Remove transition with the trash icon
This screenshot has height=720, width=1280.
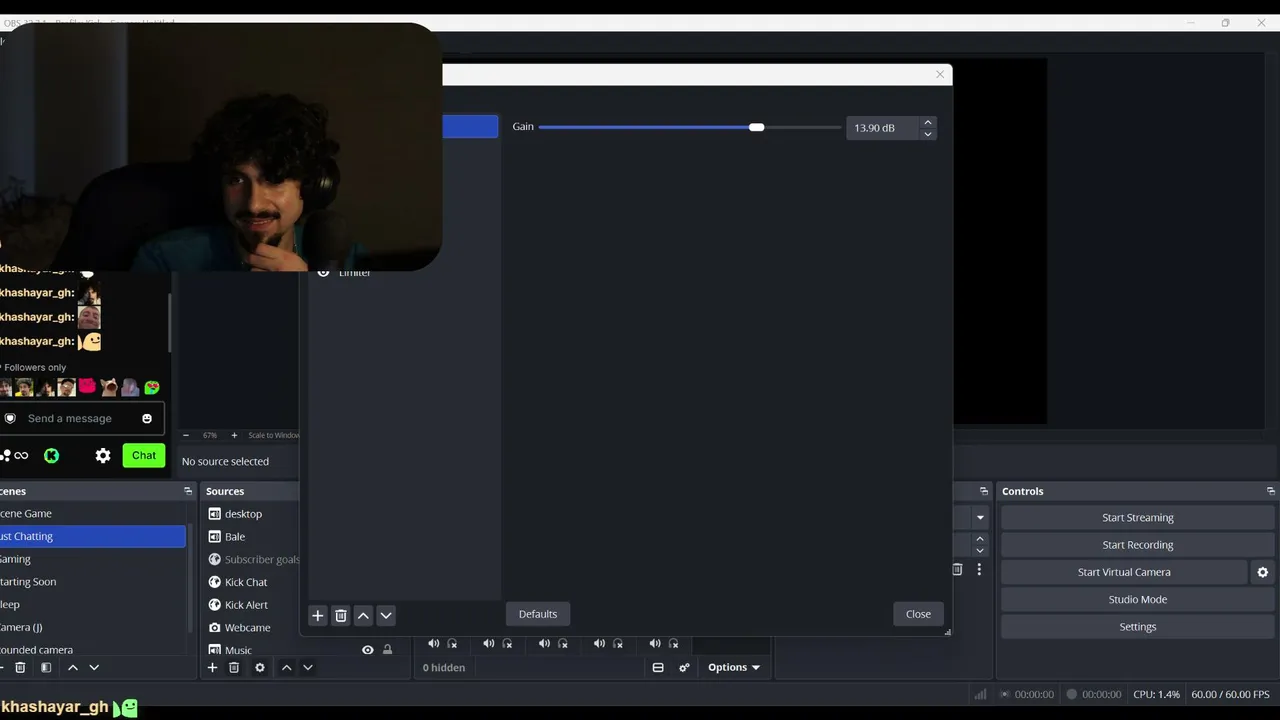pyautogui.click(x=957, y=569)
